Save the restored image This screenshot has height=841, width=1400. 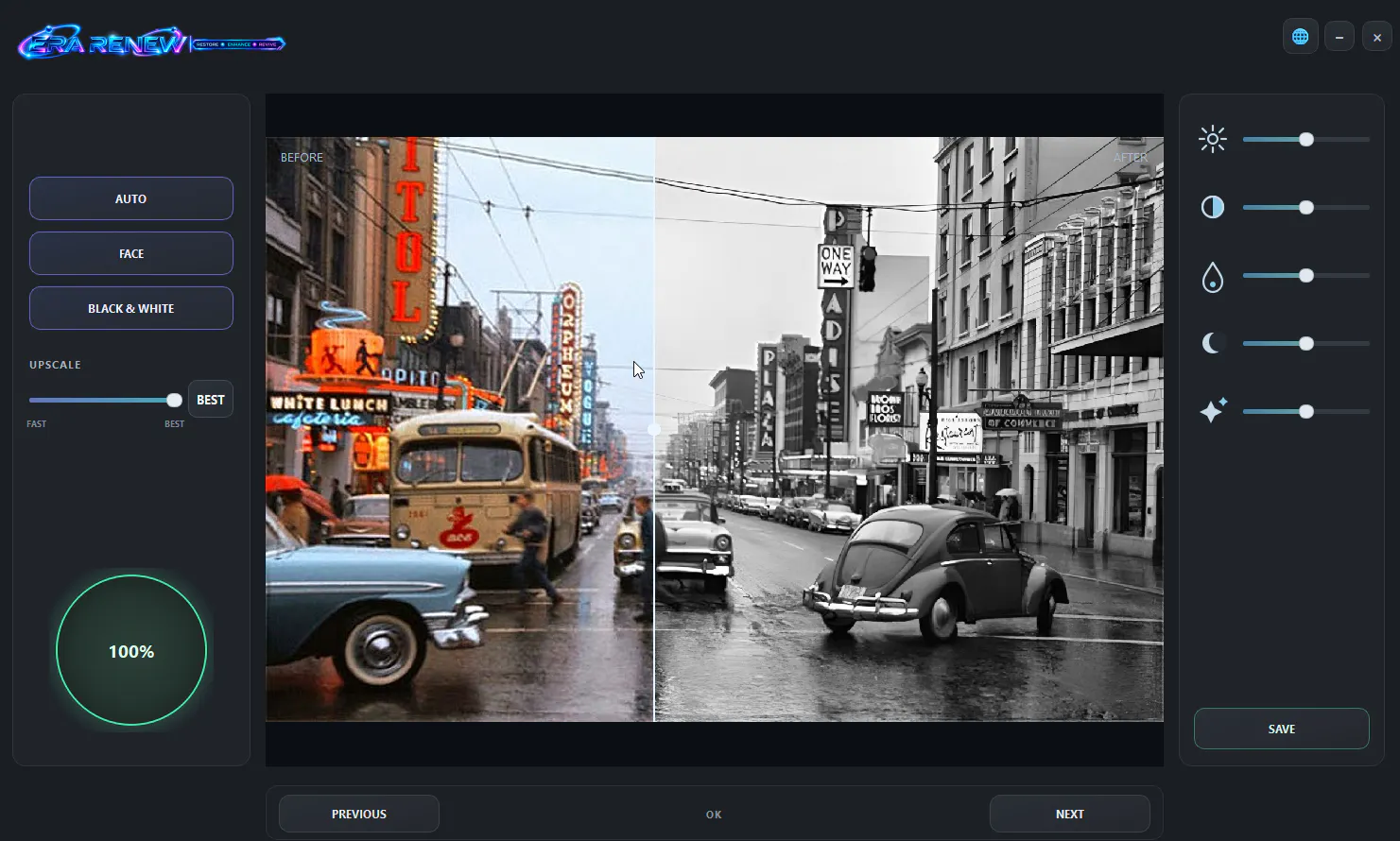[x=1282, y=729]
